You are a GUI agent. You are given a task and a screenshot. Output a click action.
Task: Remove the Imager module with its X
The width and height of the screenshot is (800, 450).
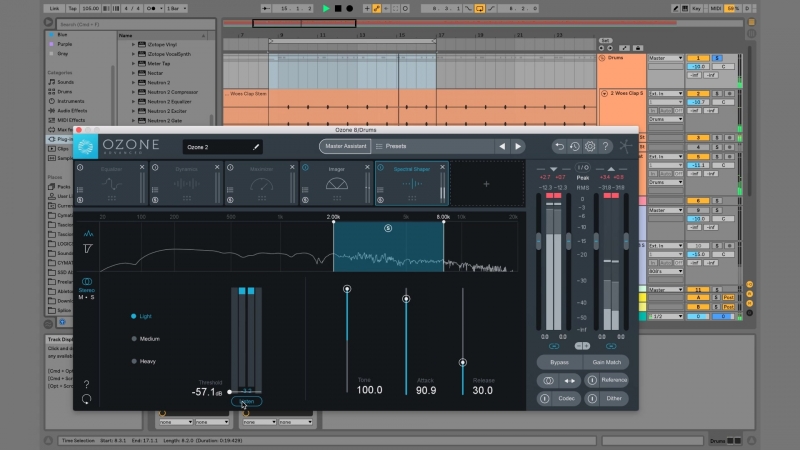367,167
